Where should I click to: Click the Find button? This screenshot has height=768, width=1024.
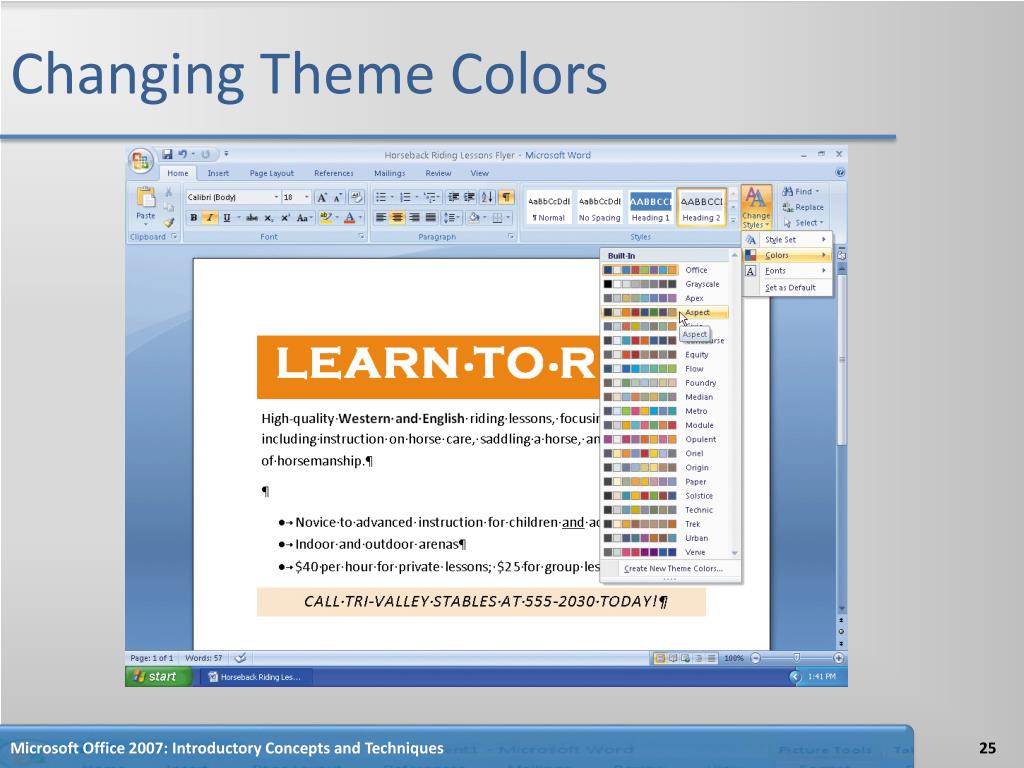[x=801, y=191]
